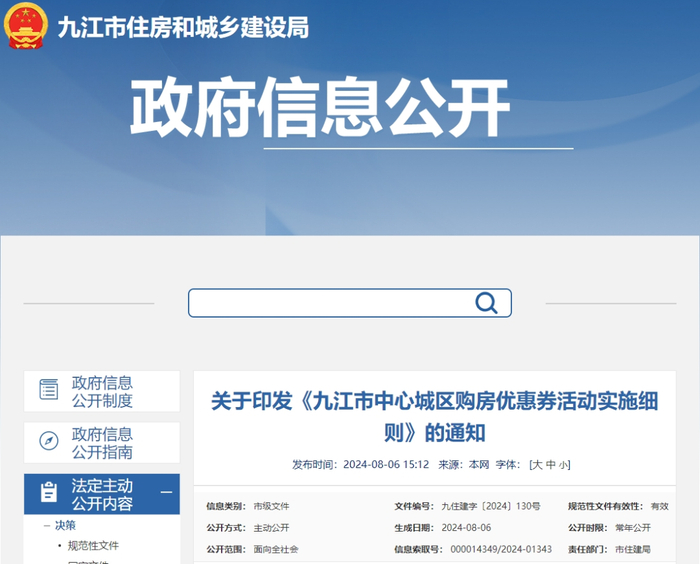This screenshot has width=700, height=564.
Task: Set font size to 中
Action: pos(550,465)
